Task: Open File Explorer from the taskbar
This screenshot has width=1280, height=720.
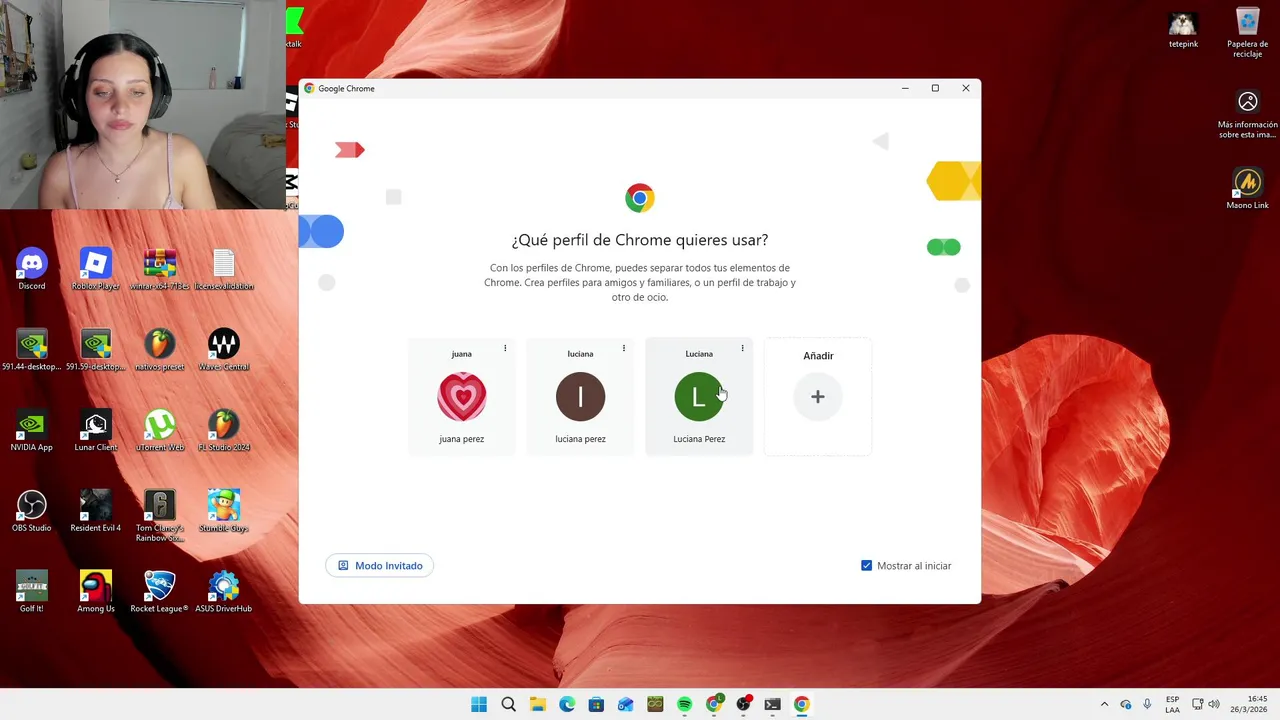Action: point(538,705)
